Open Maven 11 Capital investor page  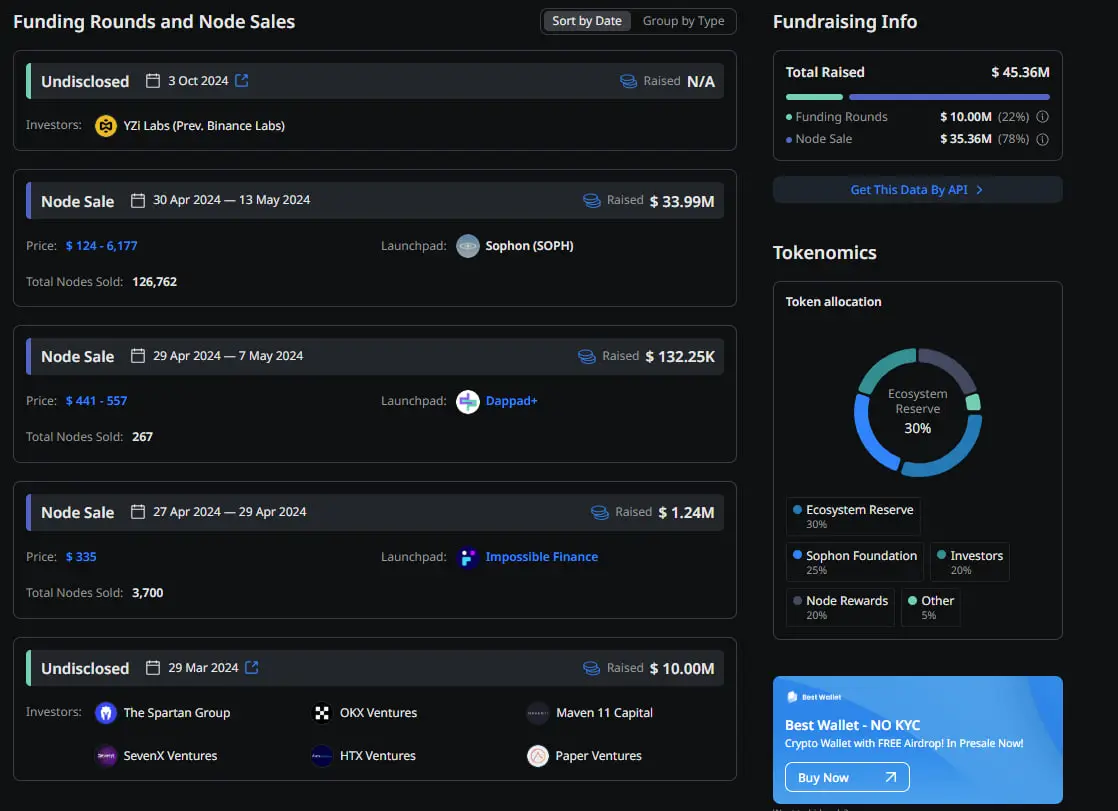tap(605, 713)
